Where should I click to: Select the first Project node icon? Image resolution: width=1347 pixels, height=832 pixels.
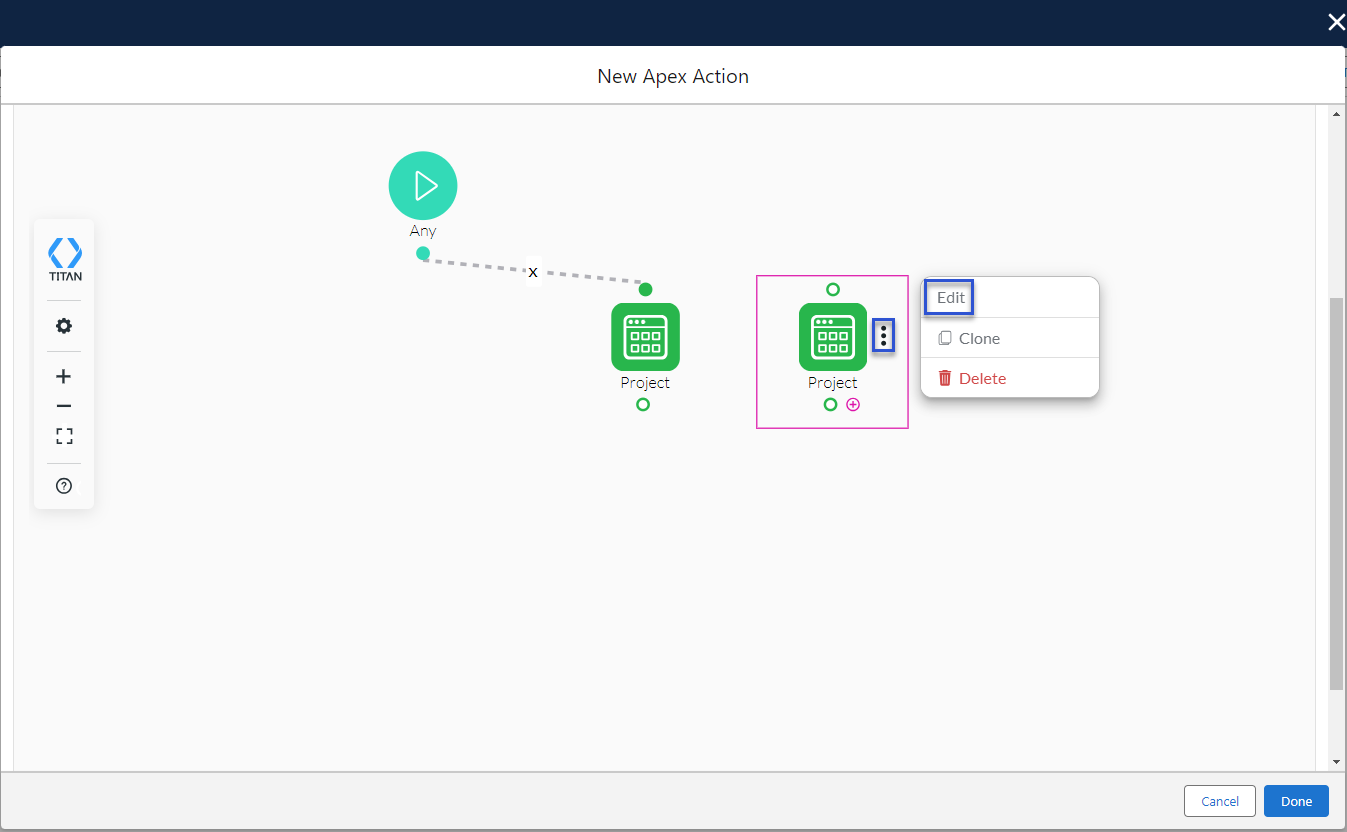[645, 337]
